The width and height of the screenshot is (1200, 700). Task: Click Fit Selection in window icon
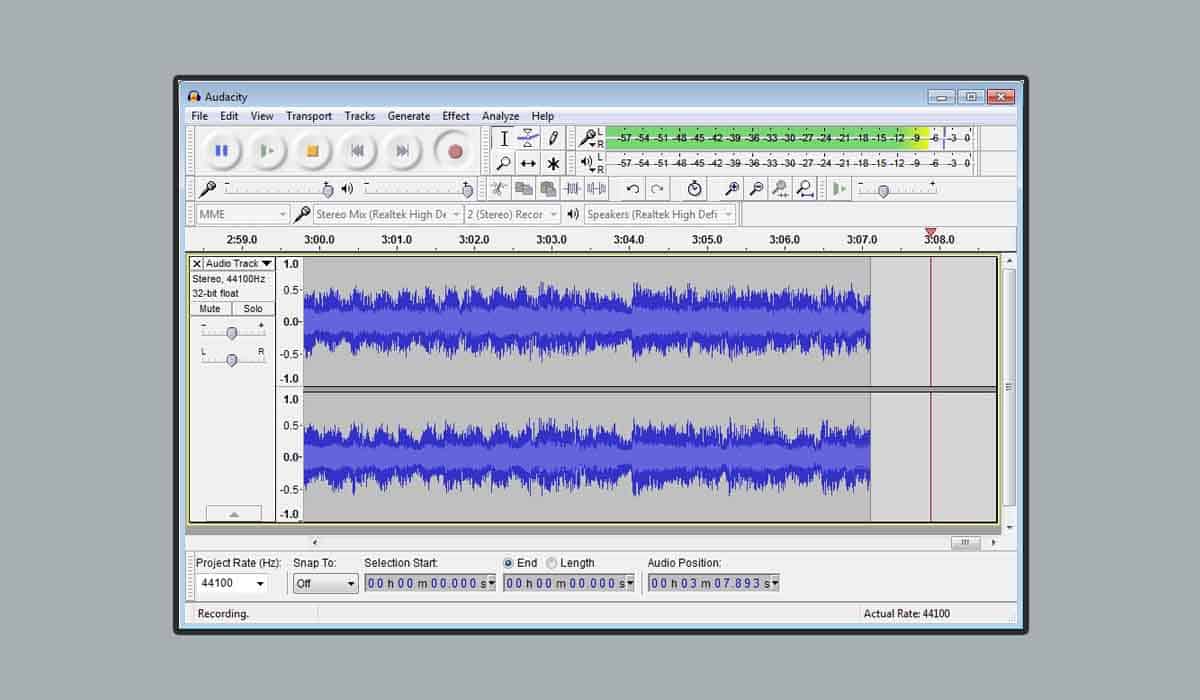(780, 188)
